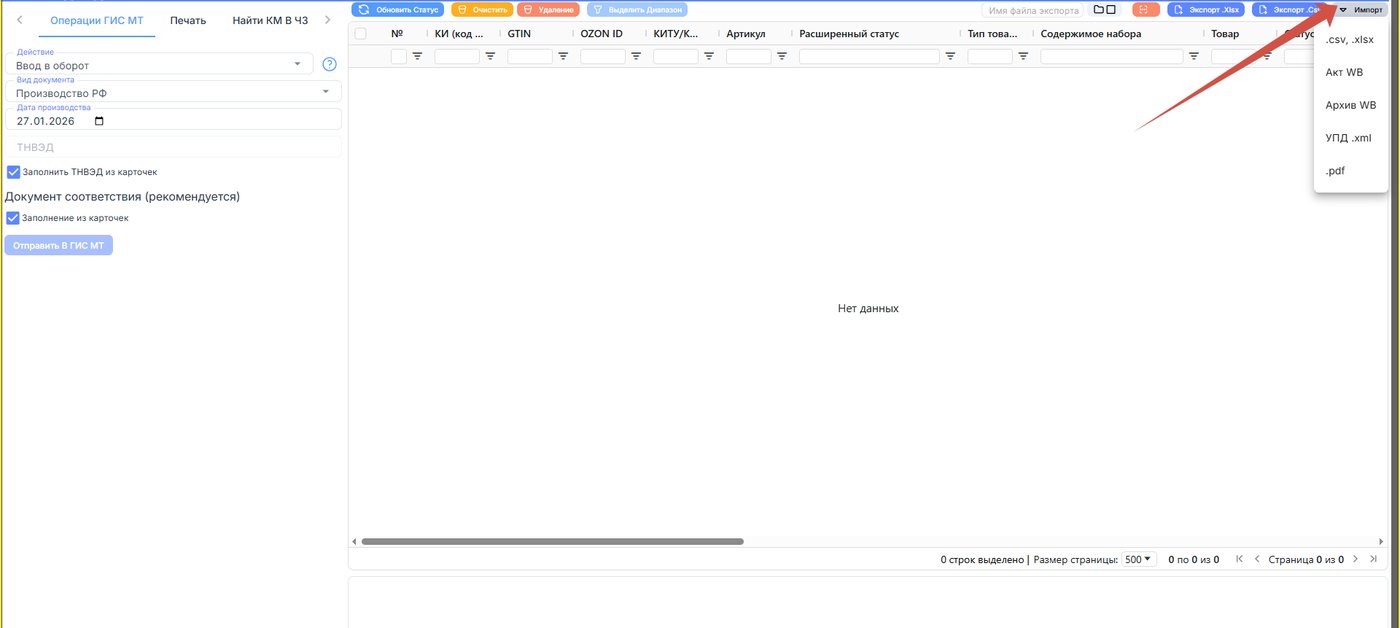The width and height of the screenshot is (1400, 628).
Task: Go to the last page arrow icon
Action: click(1373, 559)
